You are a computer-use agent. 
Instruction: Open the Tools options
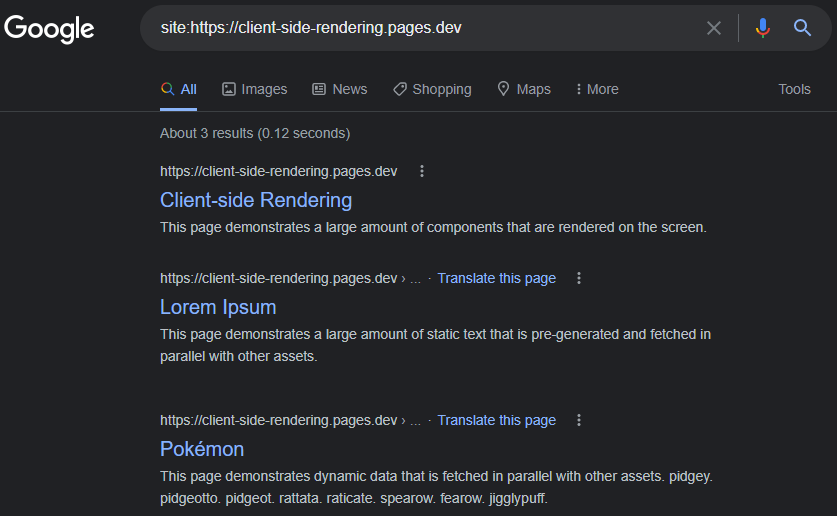[794, 89]
